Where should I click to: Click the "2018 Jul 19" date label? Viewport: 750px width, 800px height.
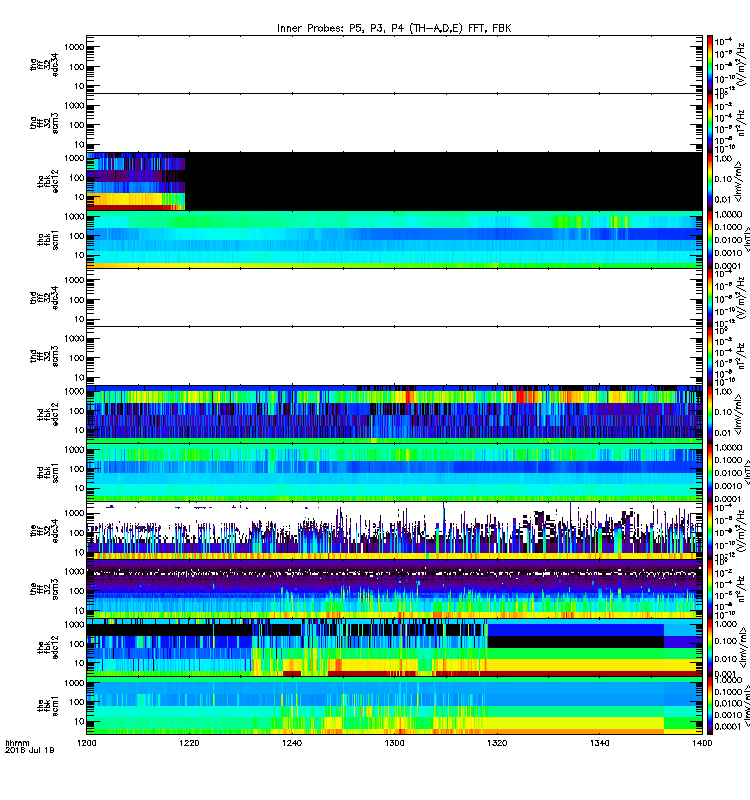point(29,750)
